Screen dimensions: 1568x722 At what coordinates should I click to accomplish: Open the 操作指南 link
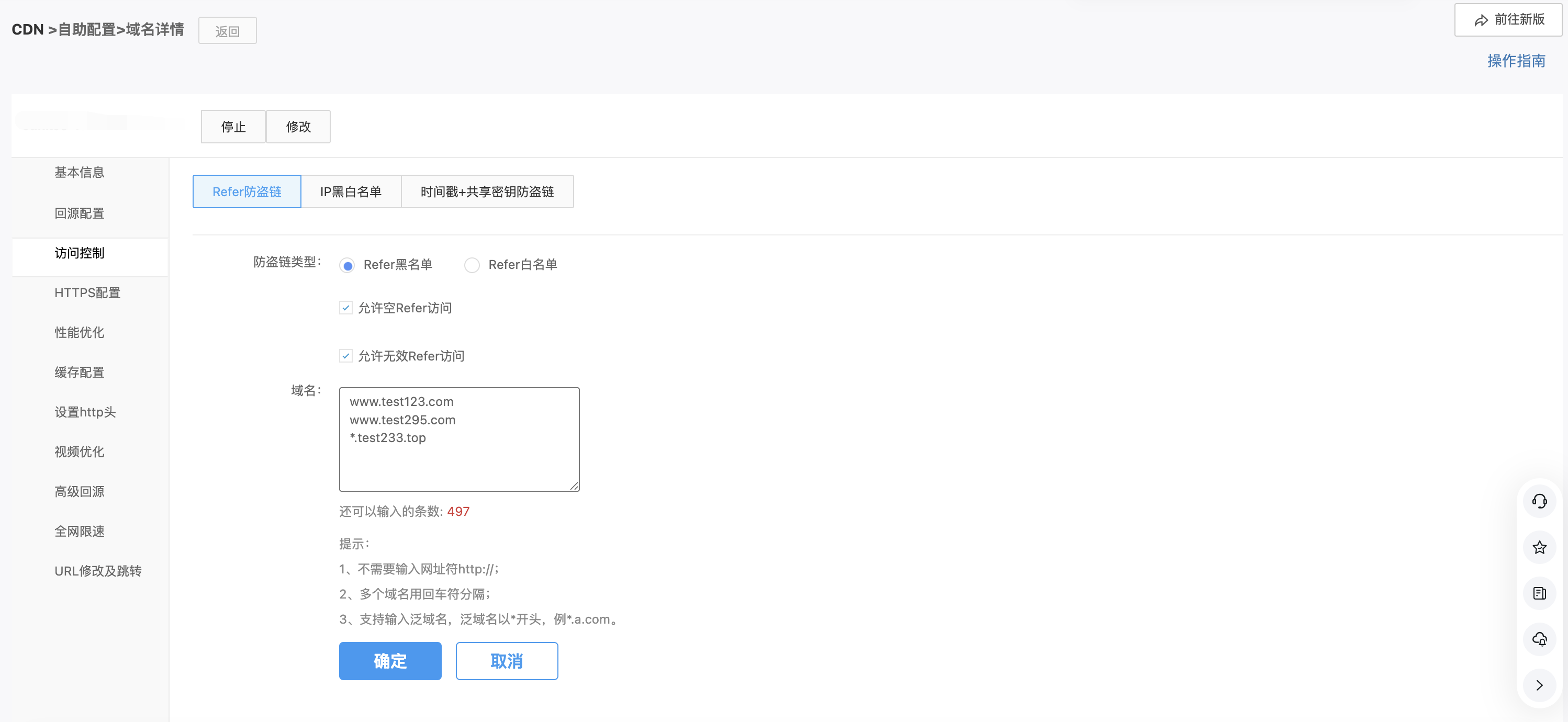point(1516,61)
